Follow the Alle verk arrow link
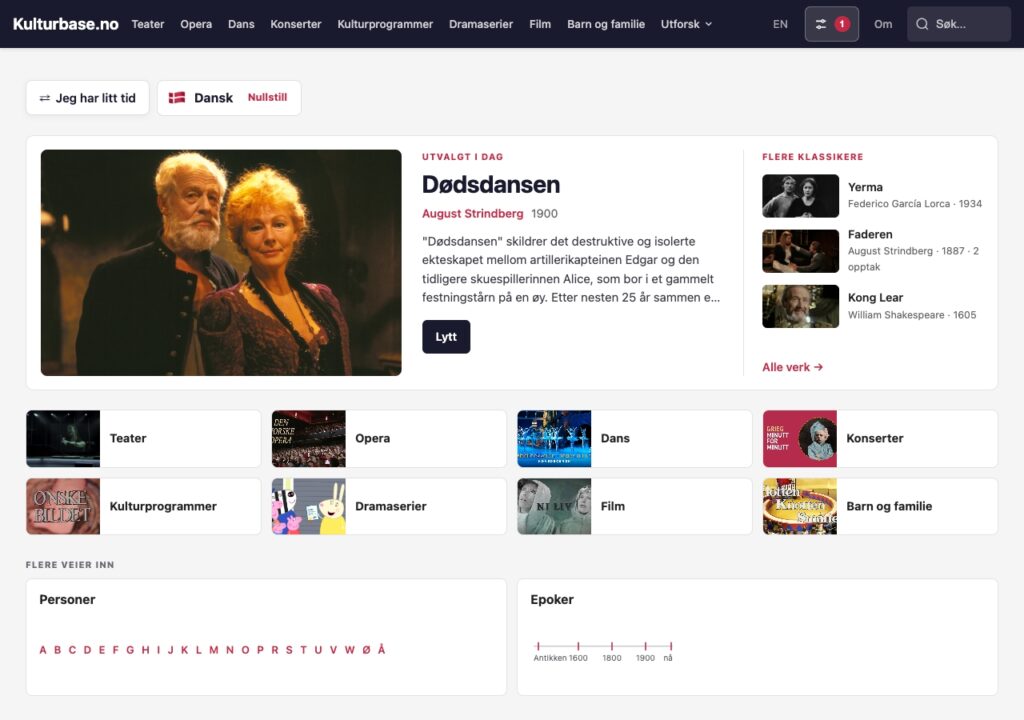Screen dimensions: 1024x720 [x=792, y=367]
